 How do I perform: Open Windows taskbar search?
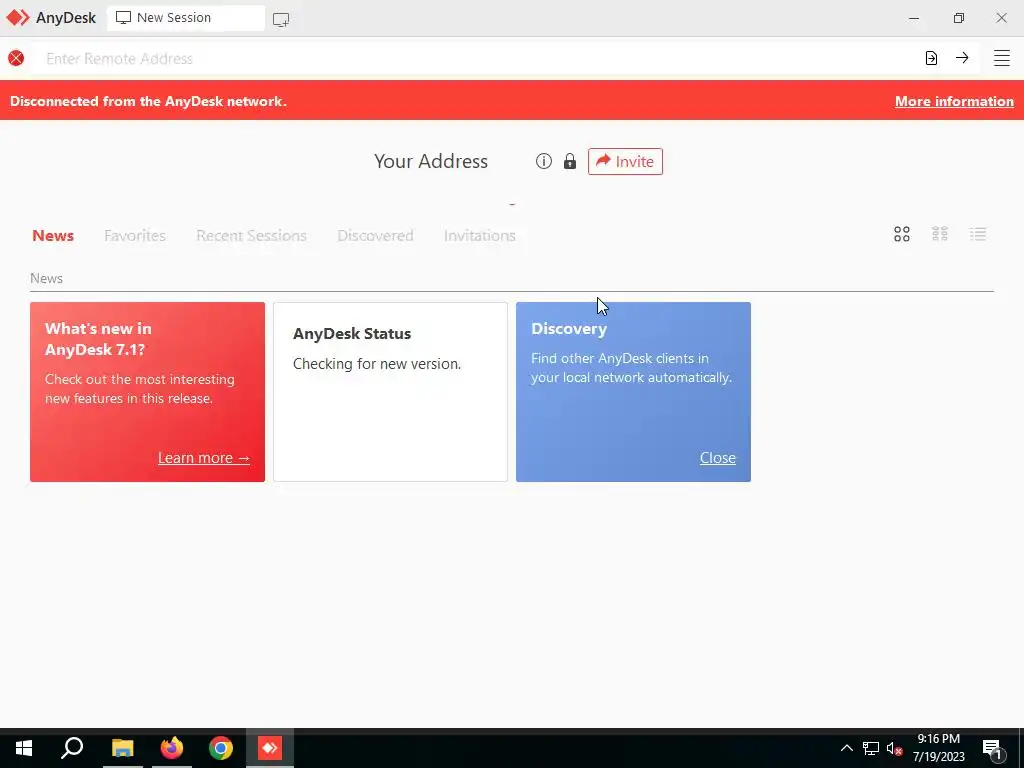point(72,748)
